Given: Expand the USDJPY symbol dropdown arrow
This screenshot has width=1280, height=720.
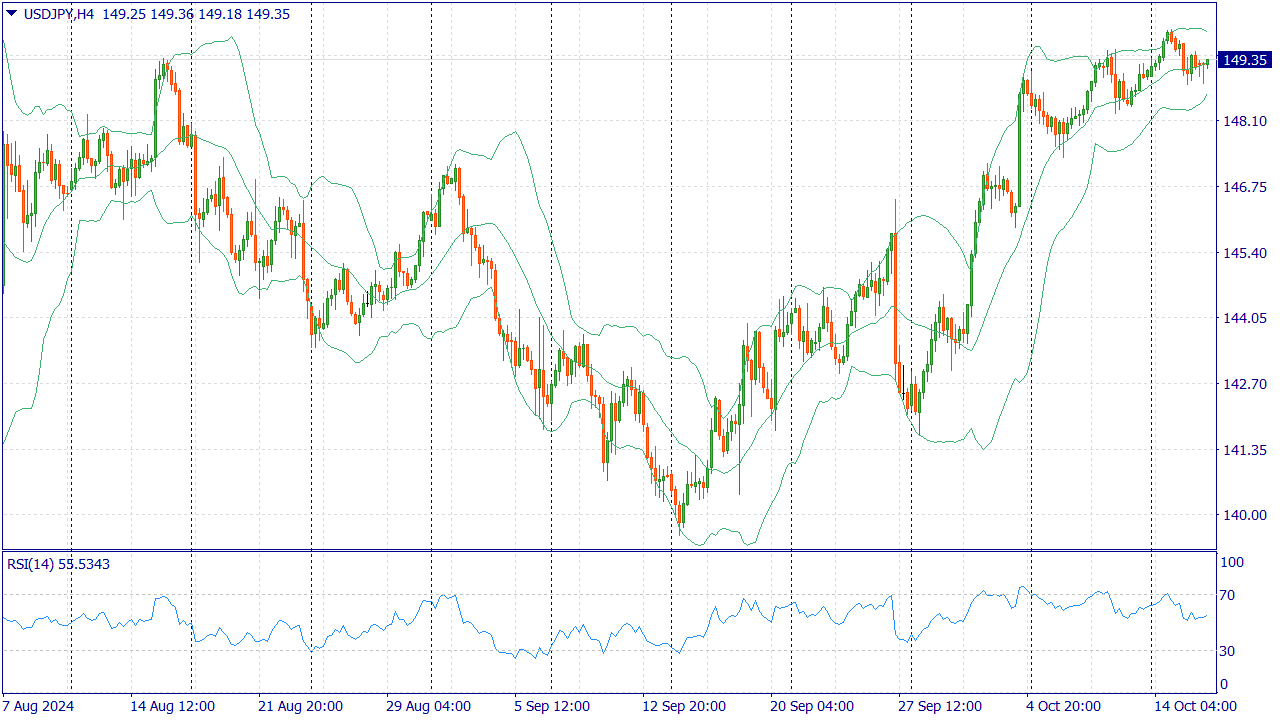Looking at the screenshot, I should pyautogui.click(x=10, y=15).
